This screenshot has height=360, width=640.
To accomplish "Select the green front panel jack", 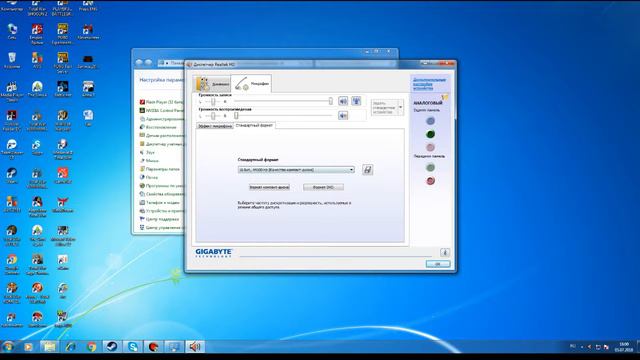I will click(430, 167).
